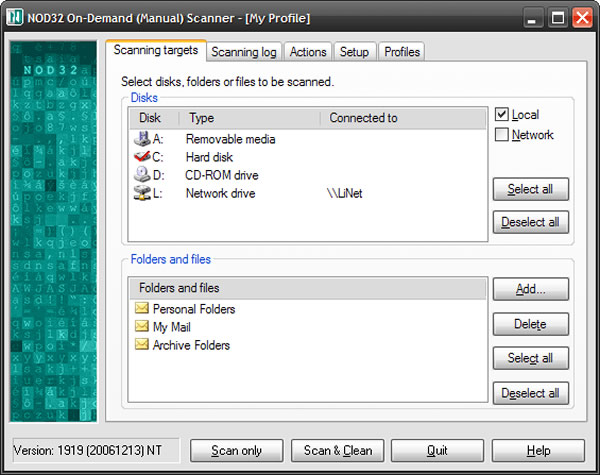
Task: Click the Quit button
Action: click(x=437, y=451)
